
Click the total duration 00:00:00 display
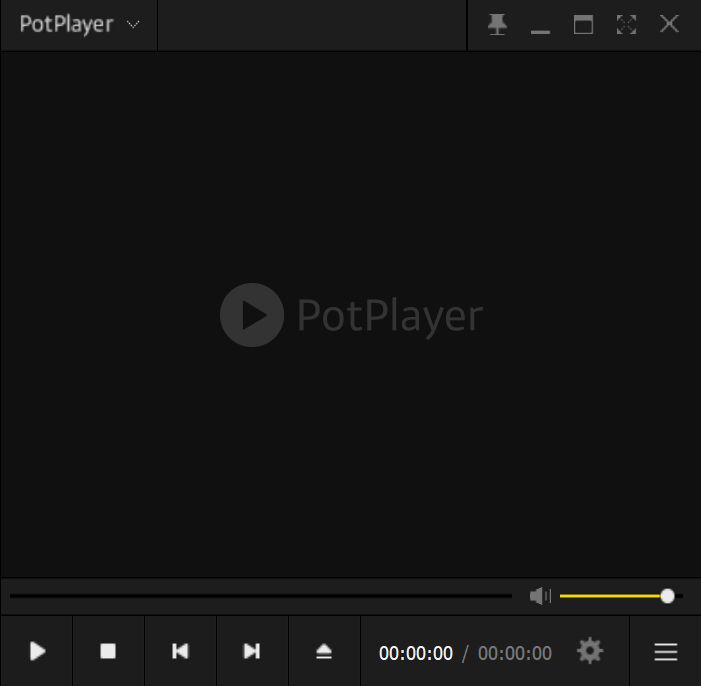[515, 653]
